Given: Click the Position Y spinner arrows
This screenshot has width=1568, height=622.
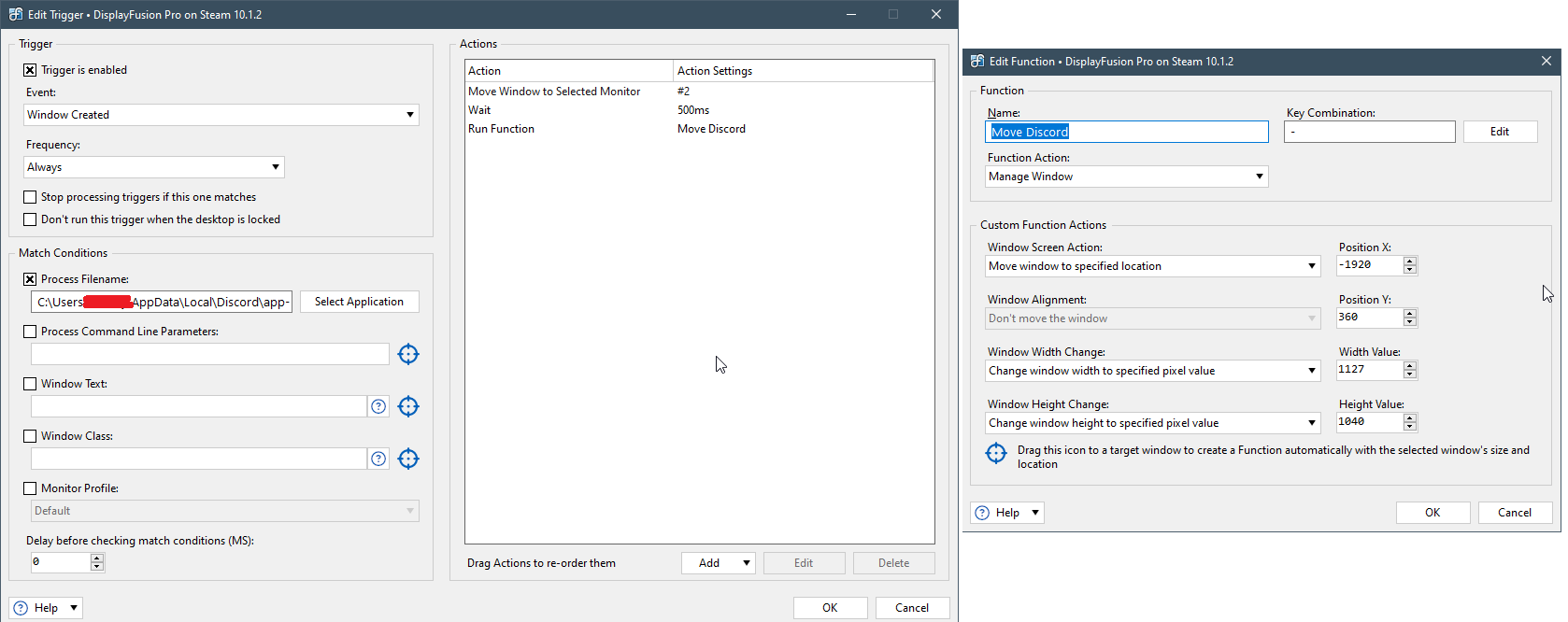Looking at the screenshot, I should pos(1410,318).
